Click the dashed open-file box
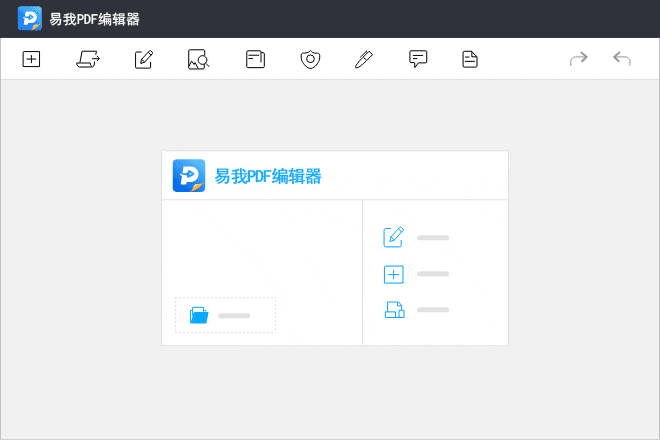660x440 pixels. [225, 315]
